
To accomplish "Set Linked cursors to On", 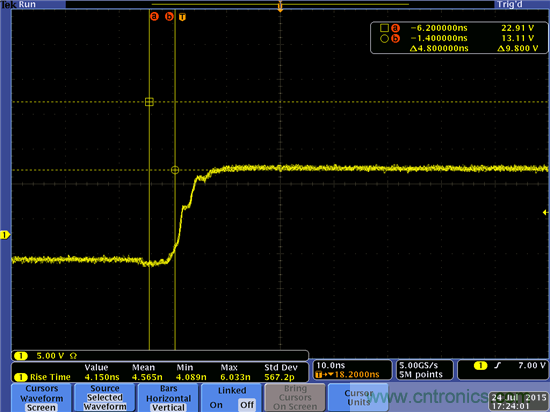I will point(216,405).
